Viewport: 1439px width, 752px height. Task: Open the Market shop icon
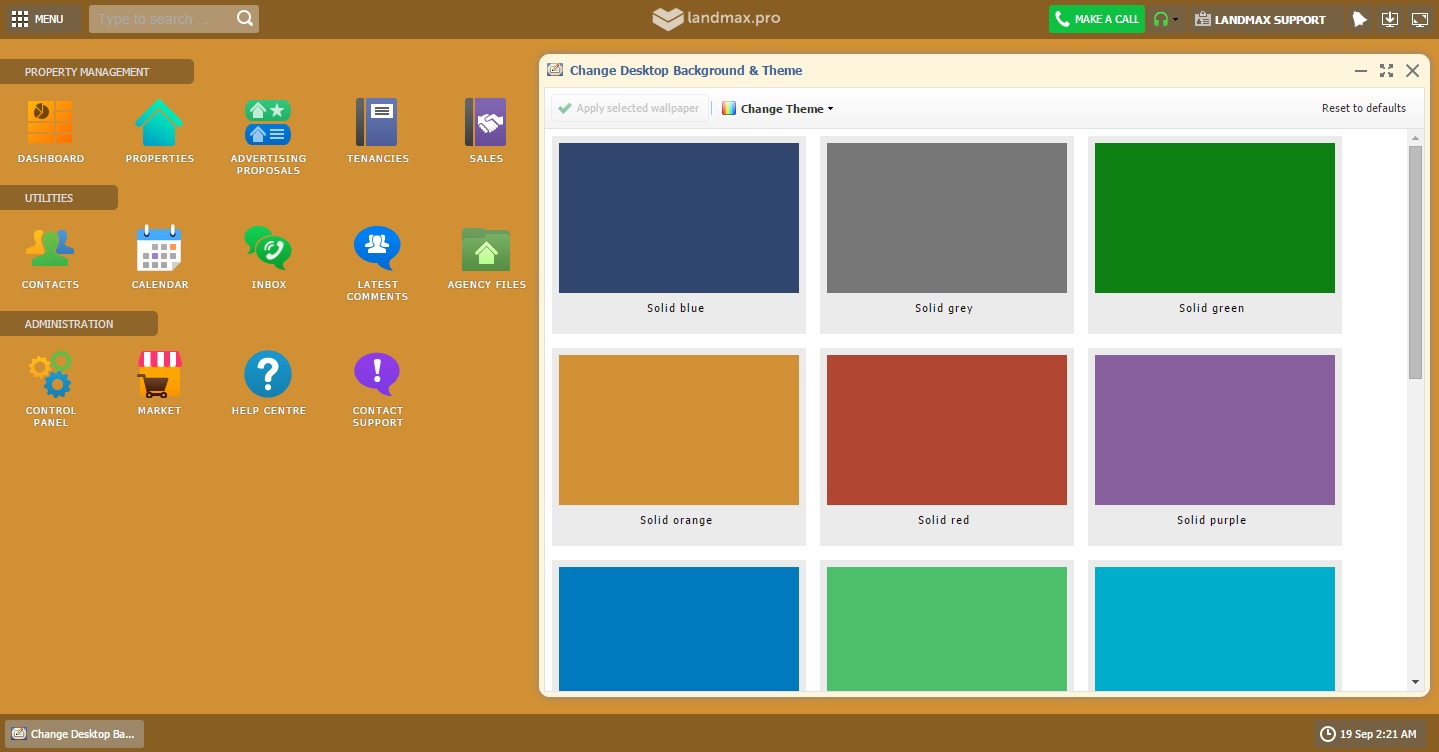pyautogui.click(x=159, y=375)
